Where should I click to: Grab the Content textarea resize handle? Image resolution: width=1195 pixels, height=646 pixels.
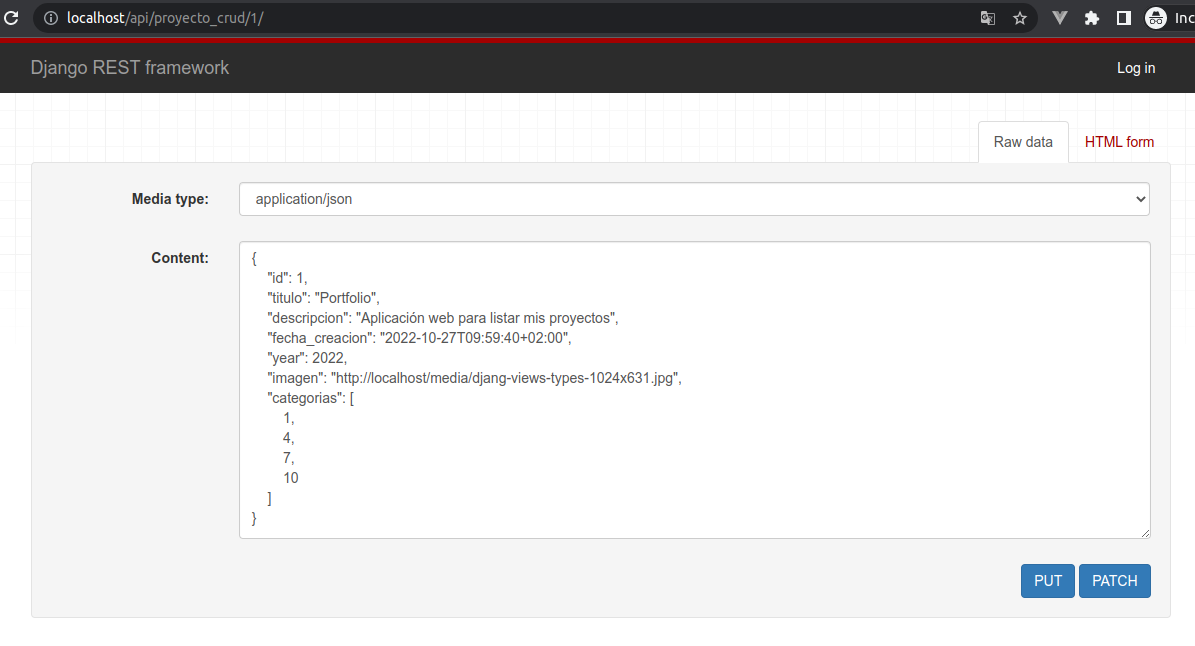[1144, 533]
